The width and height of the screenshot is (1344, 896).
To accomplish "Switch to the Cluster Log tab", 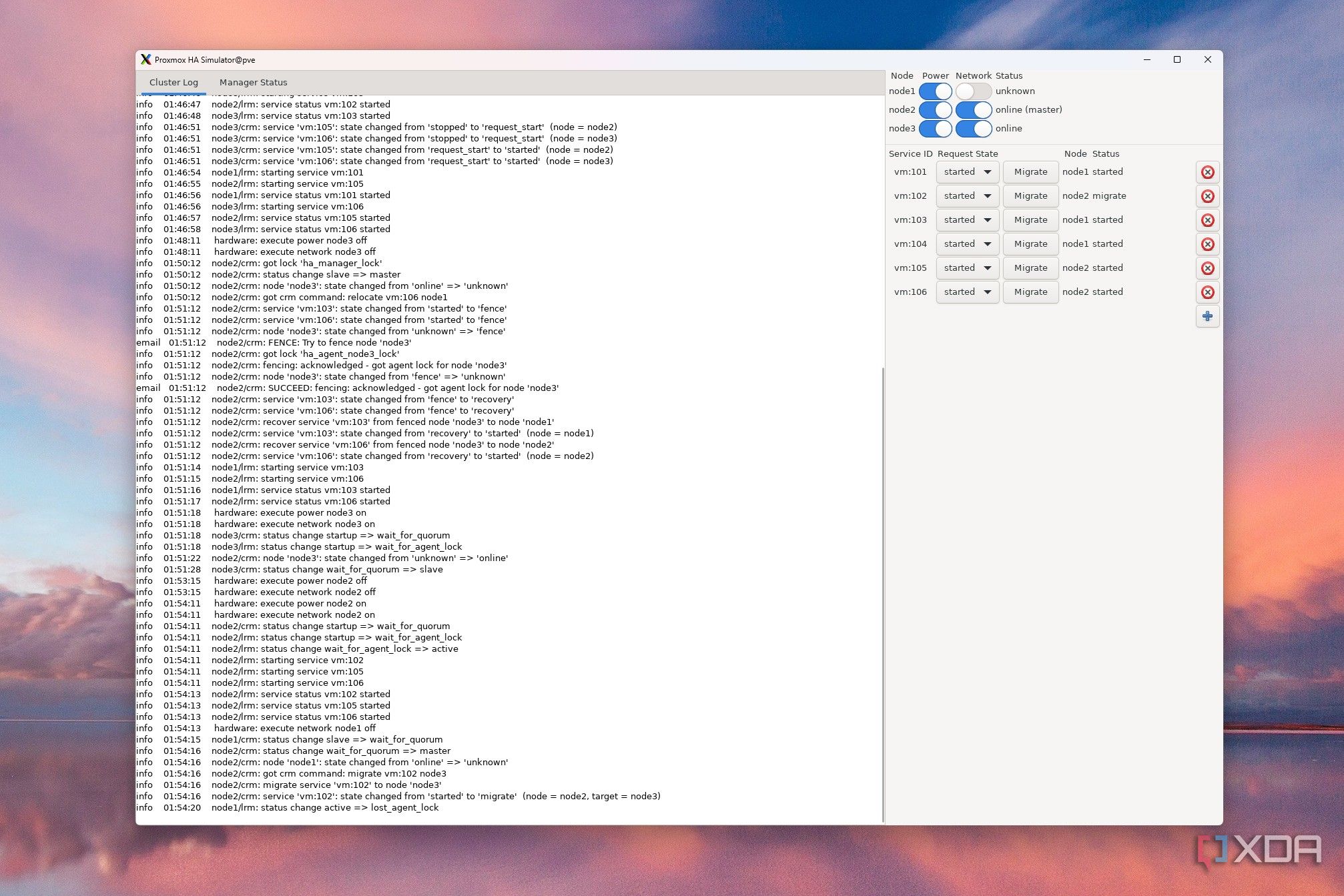I will [x=174, y=83].
